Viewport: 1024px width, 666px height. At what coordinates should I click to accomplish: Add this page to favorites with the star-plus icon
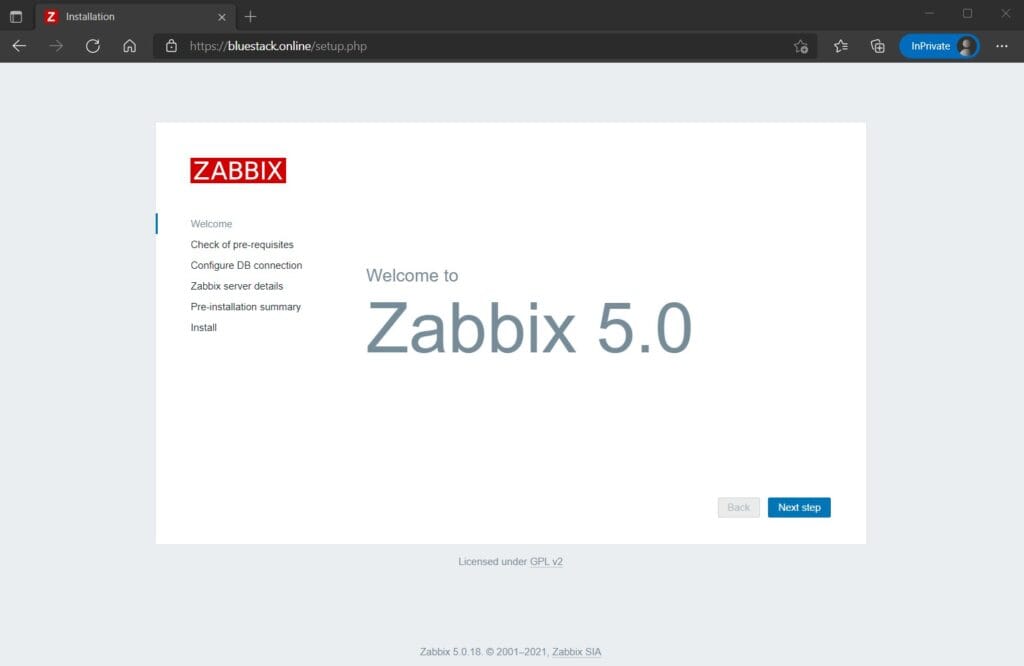801,46
